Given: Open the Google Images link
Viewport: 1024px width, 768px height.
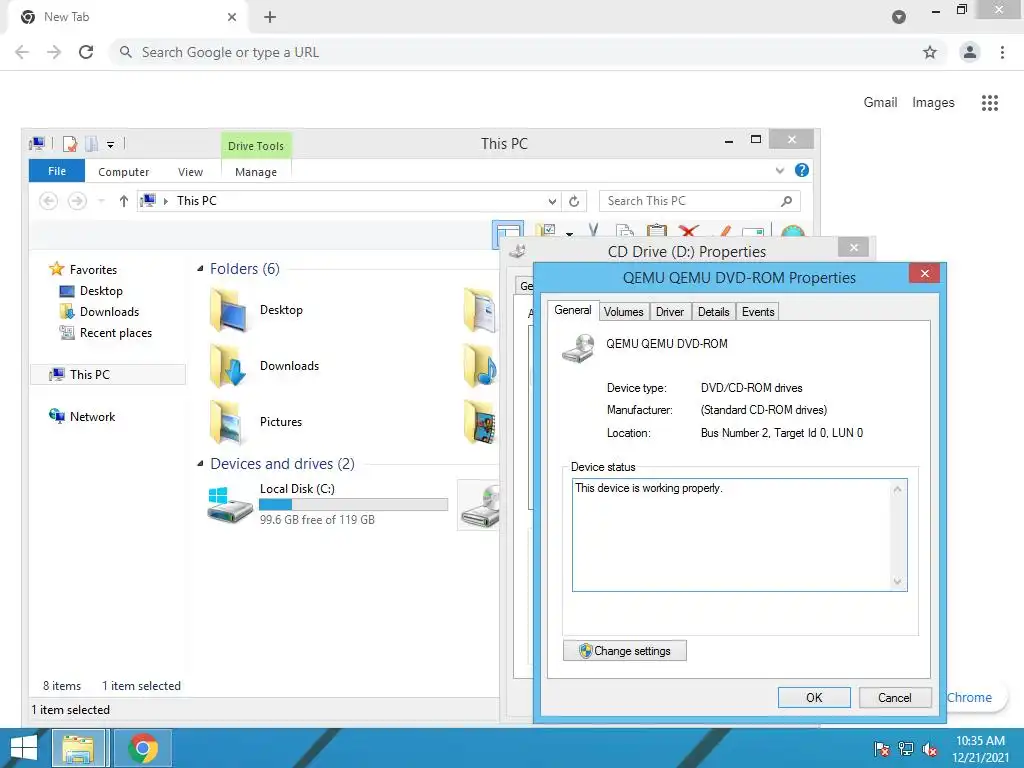Looking at the screenshot, I should point(933,103).
